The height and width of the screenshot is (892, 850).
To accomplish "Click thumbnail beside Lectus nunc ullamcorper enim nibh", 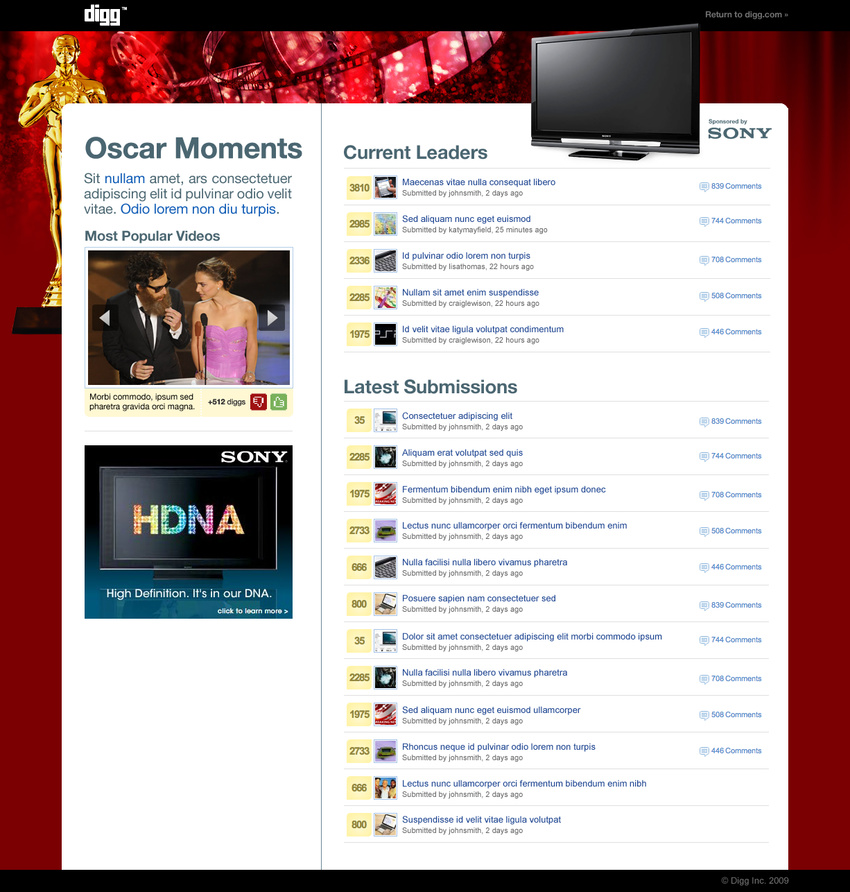I will tap(385, 788).
